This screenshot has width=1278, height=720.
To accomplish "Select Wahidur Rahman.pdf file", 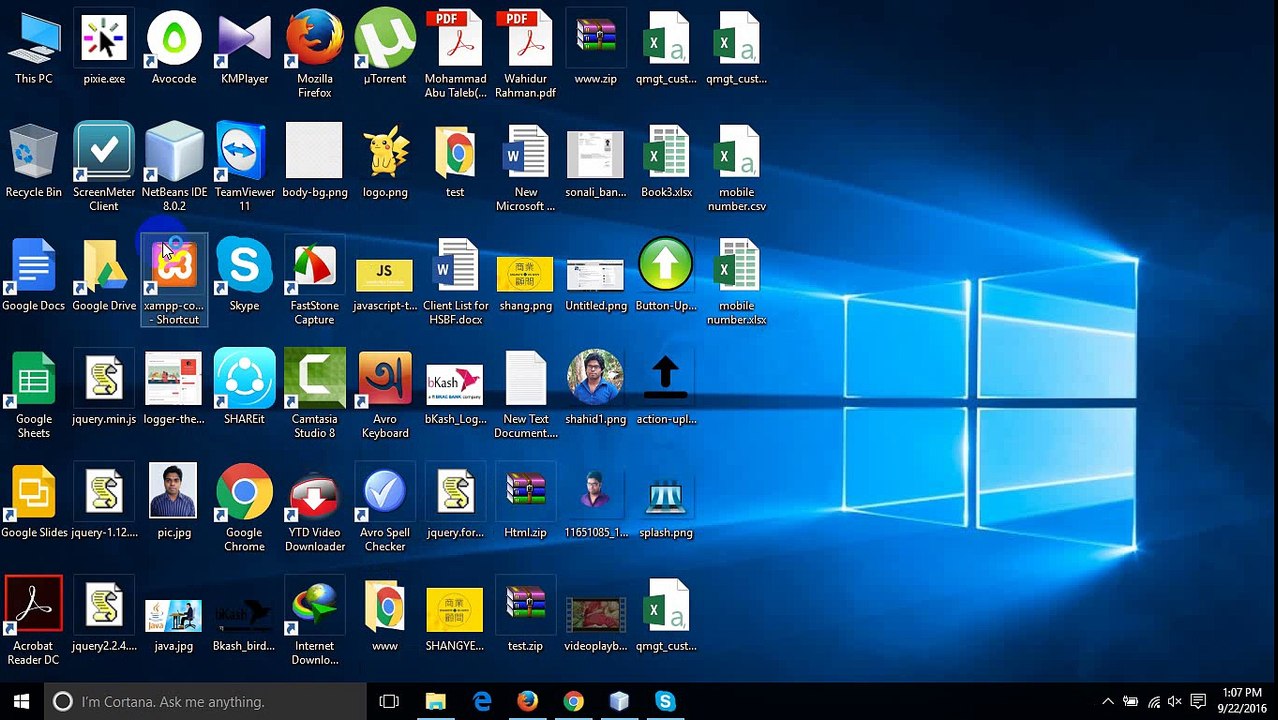I will 525,55.
